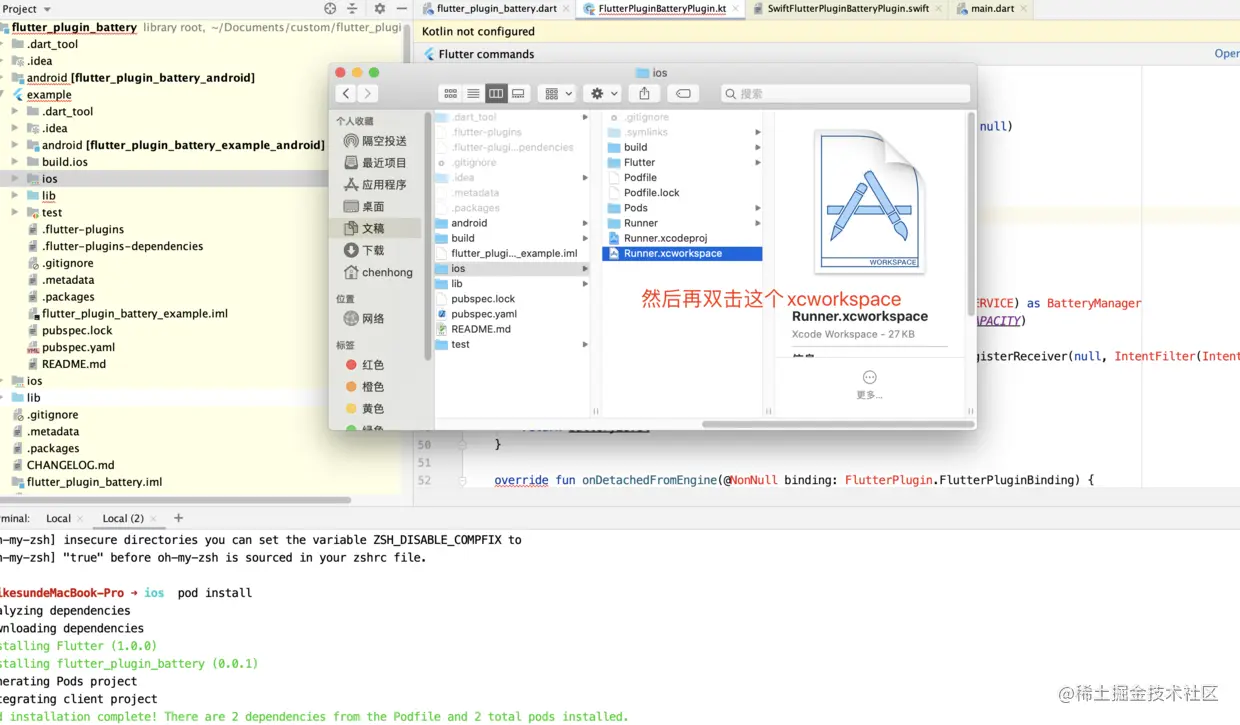Open Project panel settings gear
Image resolution: width=1240 pixels, height=725 pixels.
[x=379, y=9]
